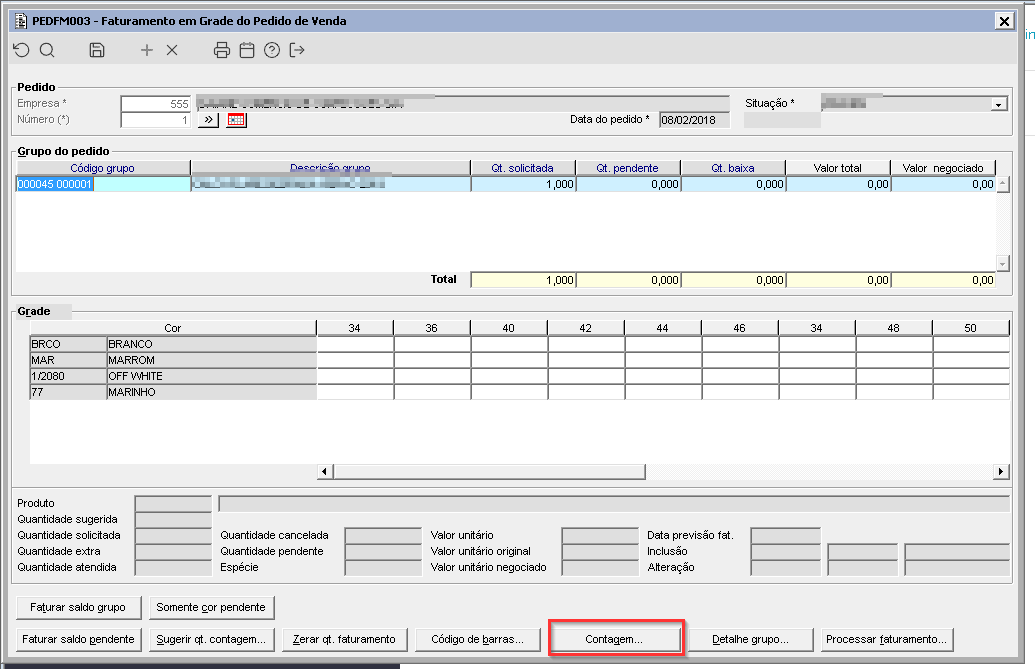Click the MARINHO row cell under size 46

[x=740, y=392]
